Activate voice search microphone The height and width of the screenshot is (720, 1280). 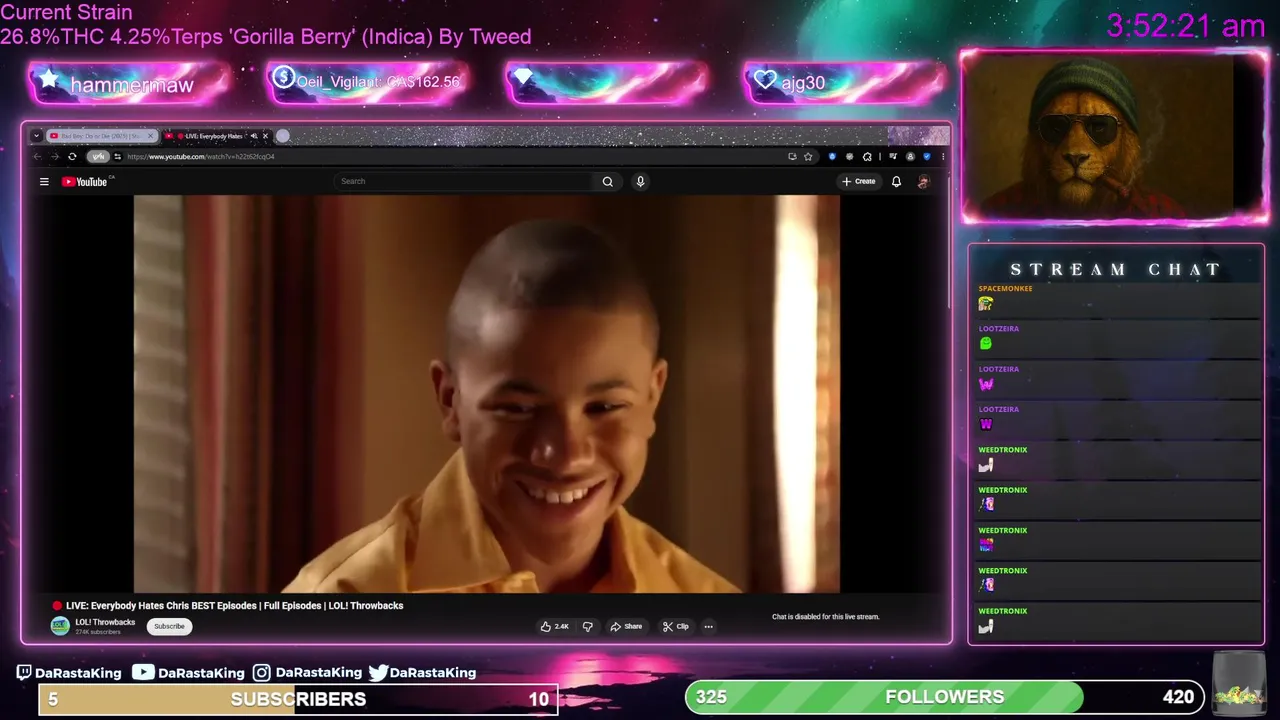point(640,181)
